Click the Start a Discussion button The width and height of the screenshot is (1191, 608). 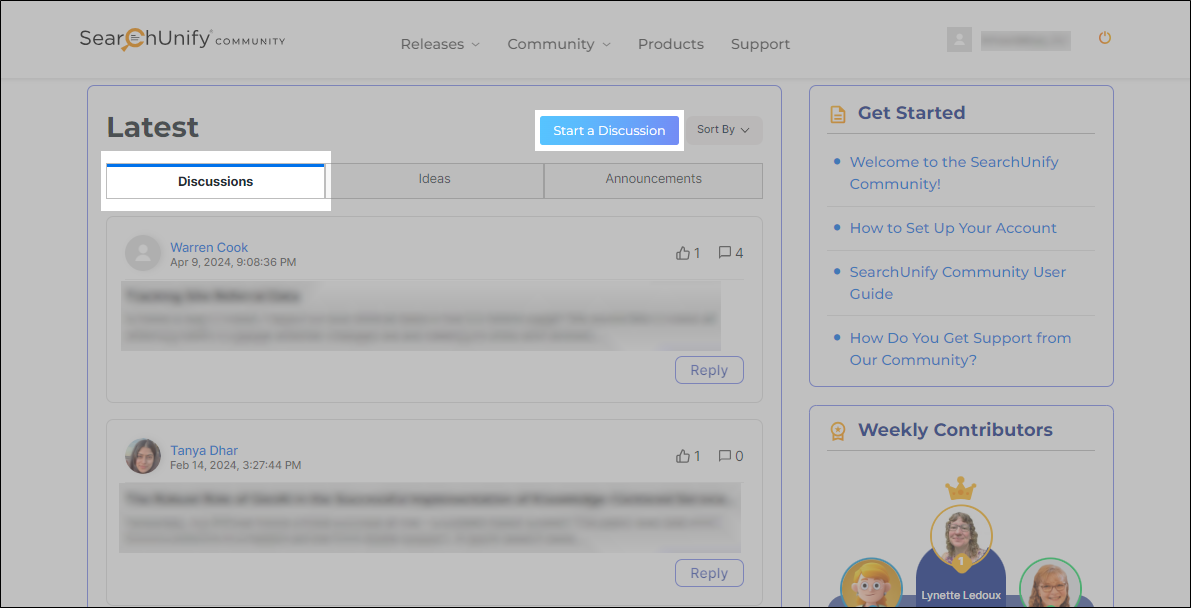609,131
